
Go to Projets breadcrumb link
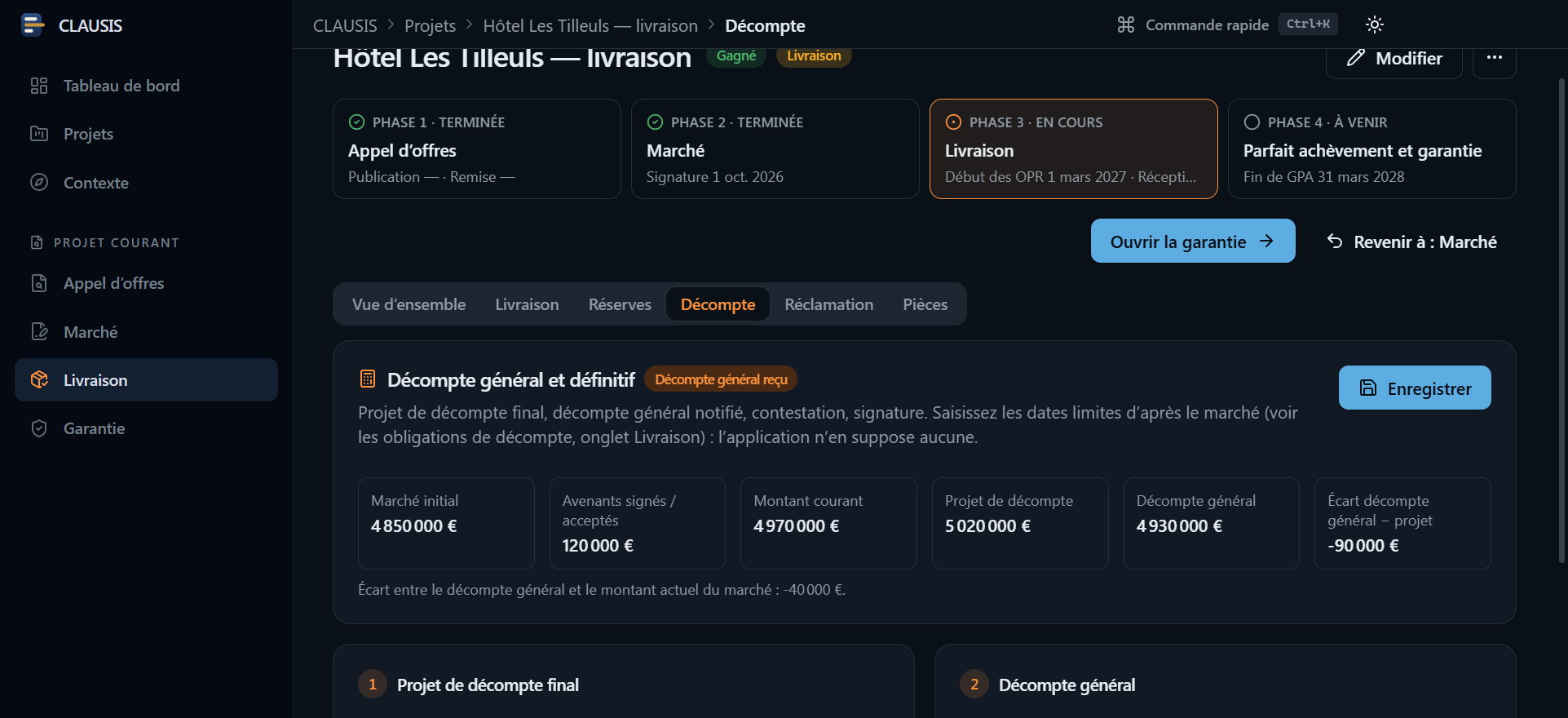tap(430, 26)
